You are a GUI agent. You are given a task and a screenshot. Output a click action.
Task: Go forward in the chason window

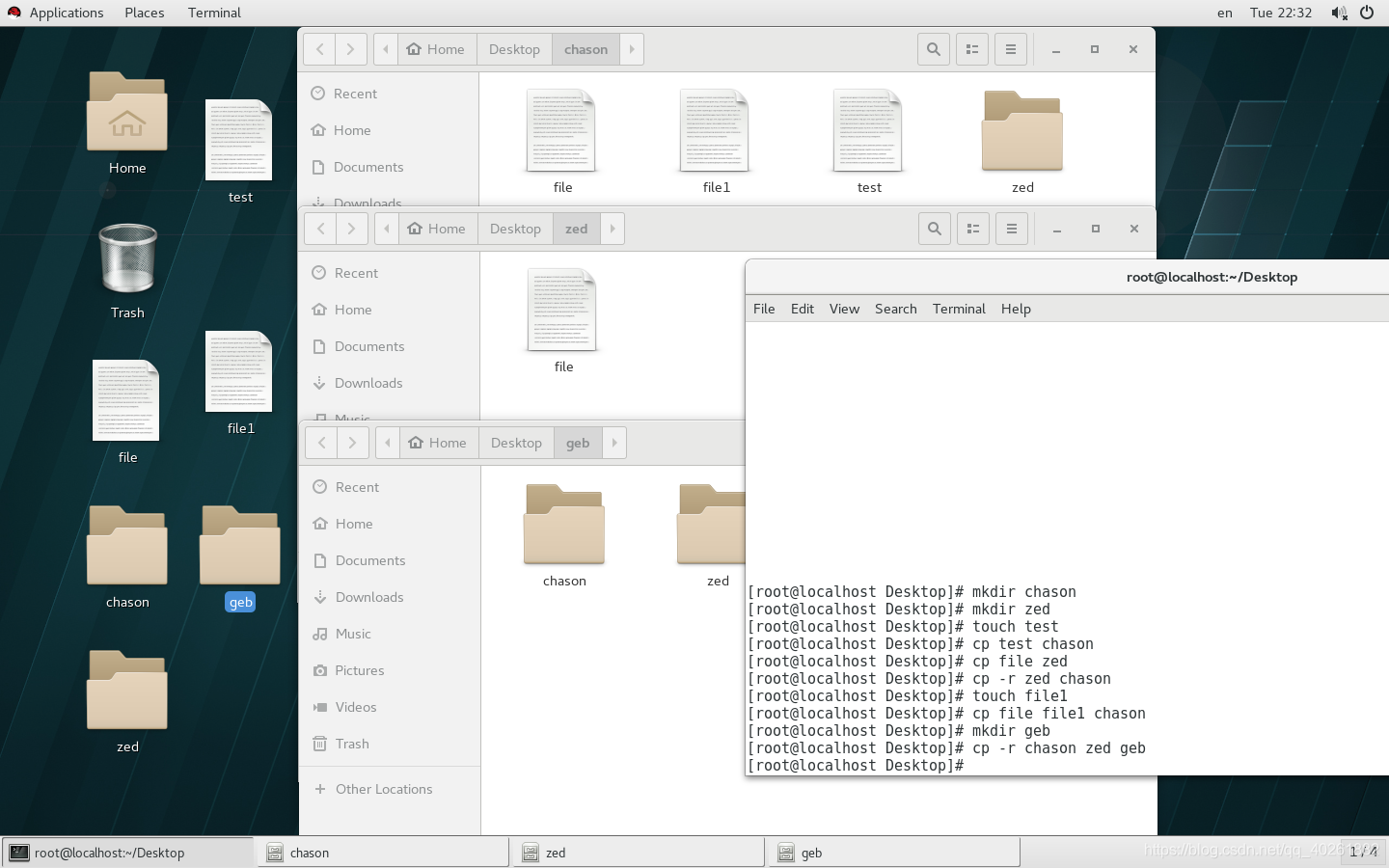[x=350, y=49]
